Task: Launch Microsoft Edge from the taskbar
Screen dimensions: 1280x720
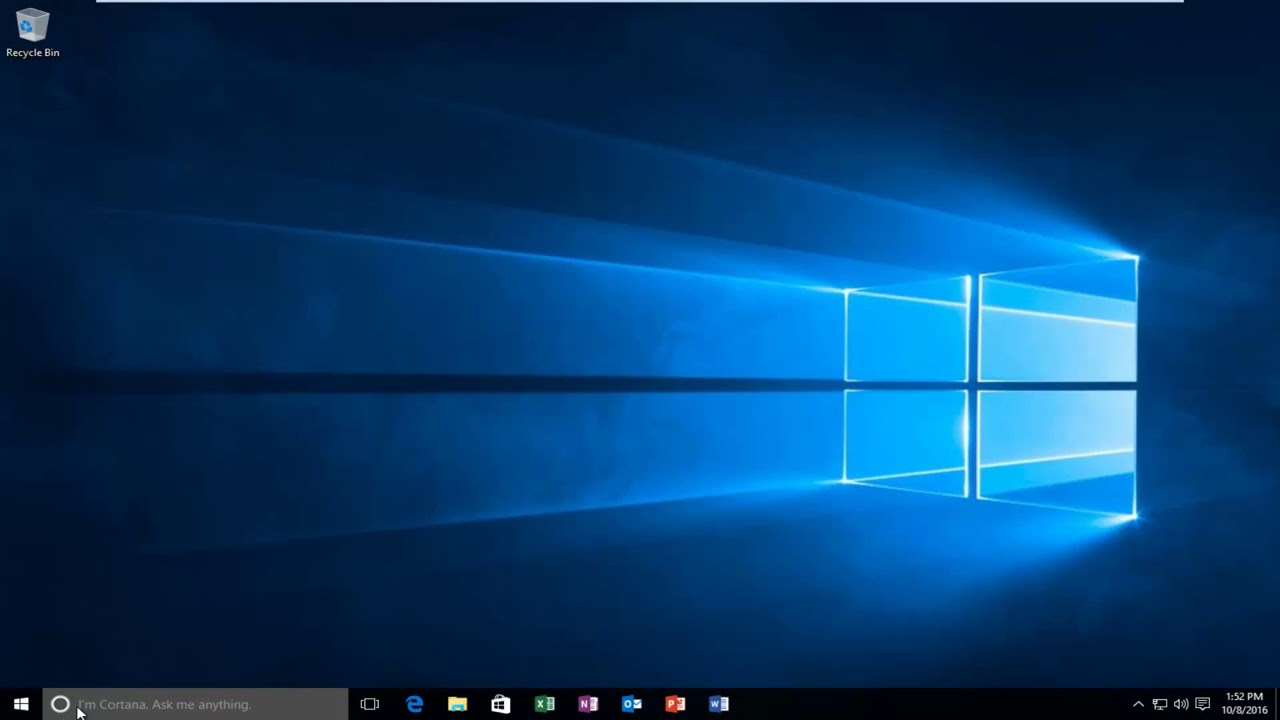Action: pyautogui.click(x=414, y=704)
